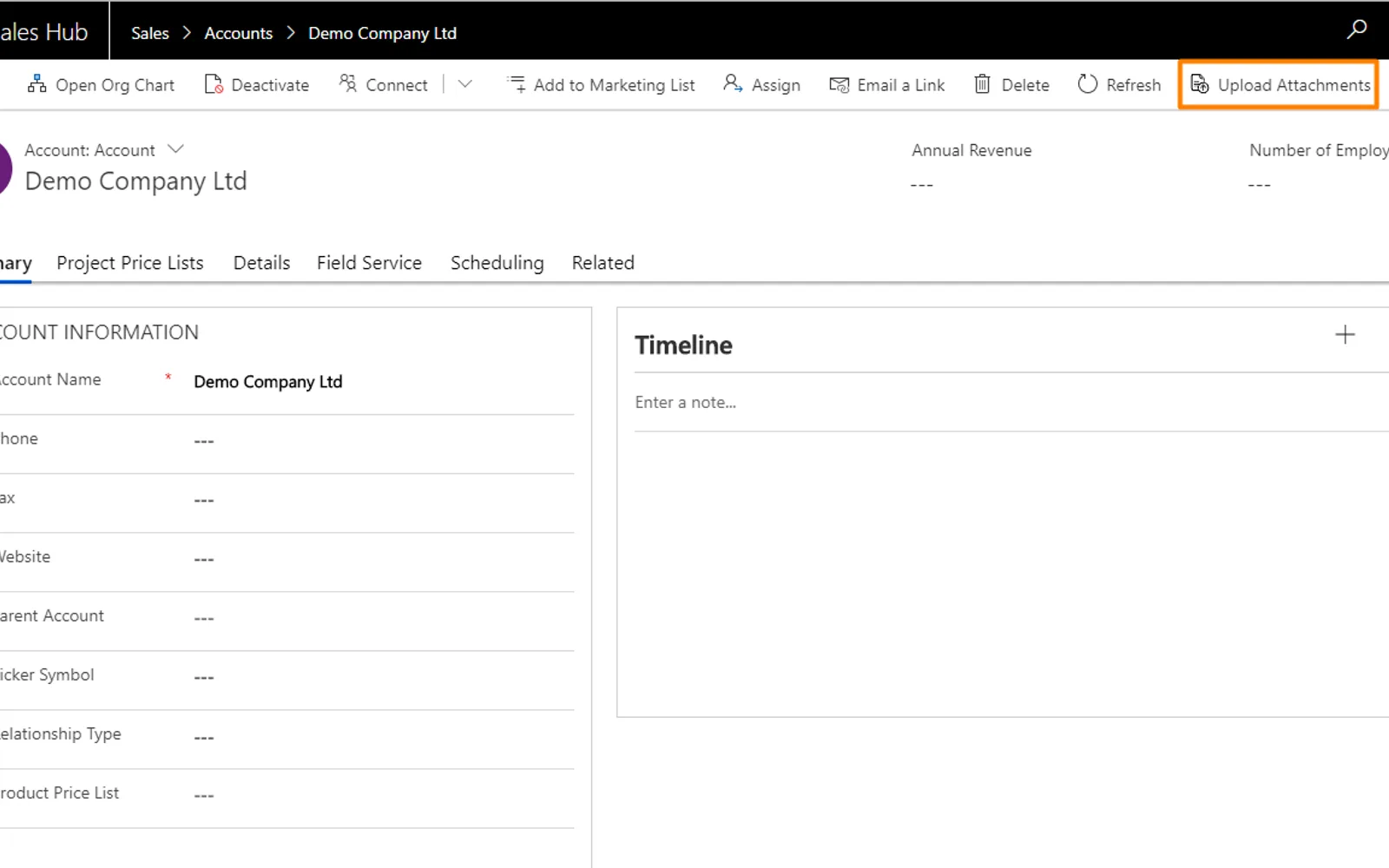Click the Upload Attachments file icon
The height and width of the screenshot is (868, 1389).
[1199, 84]
